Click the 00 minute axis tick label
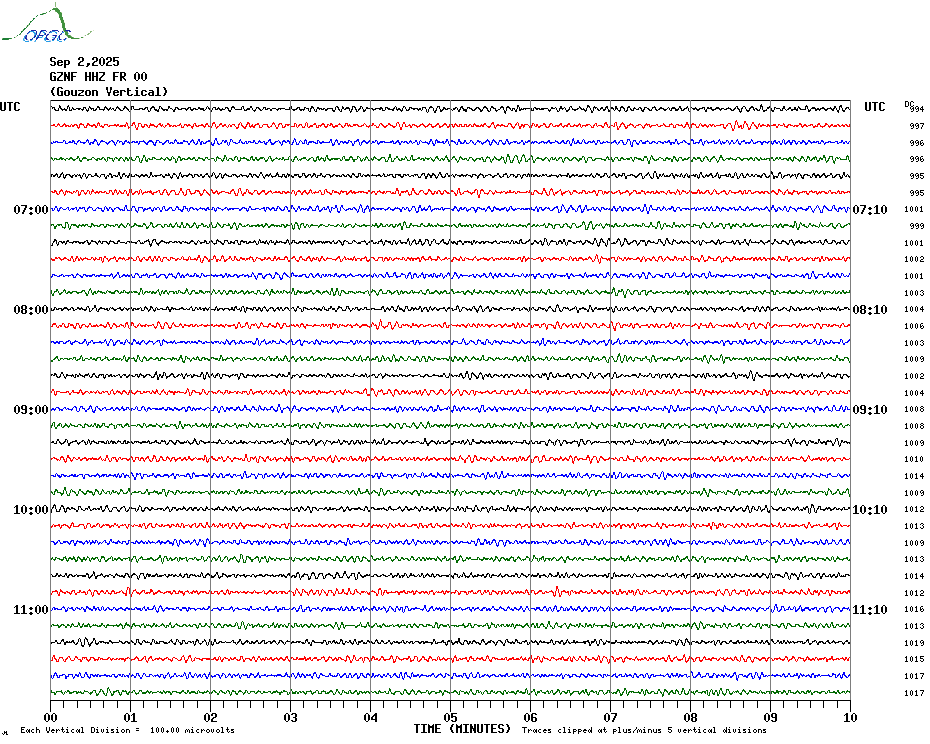 (x=50, y=718)
